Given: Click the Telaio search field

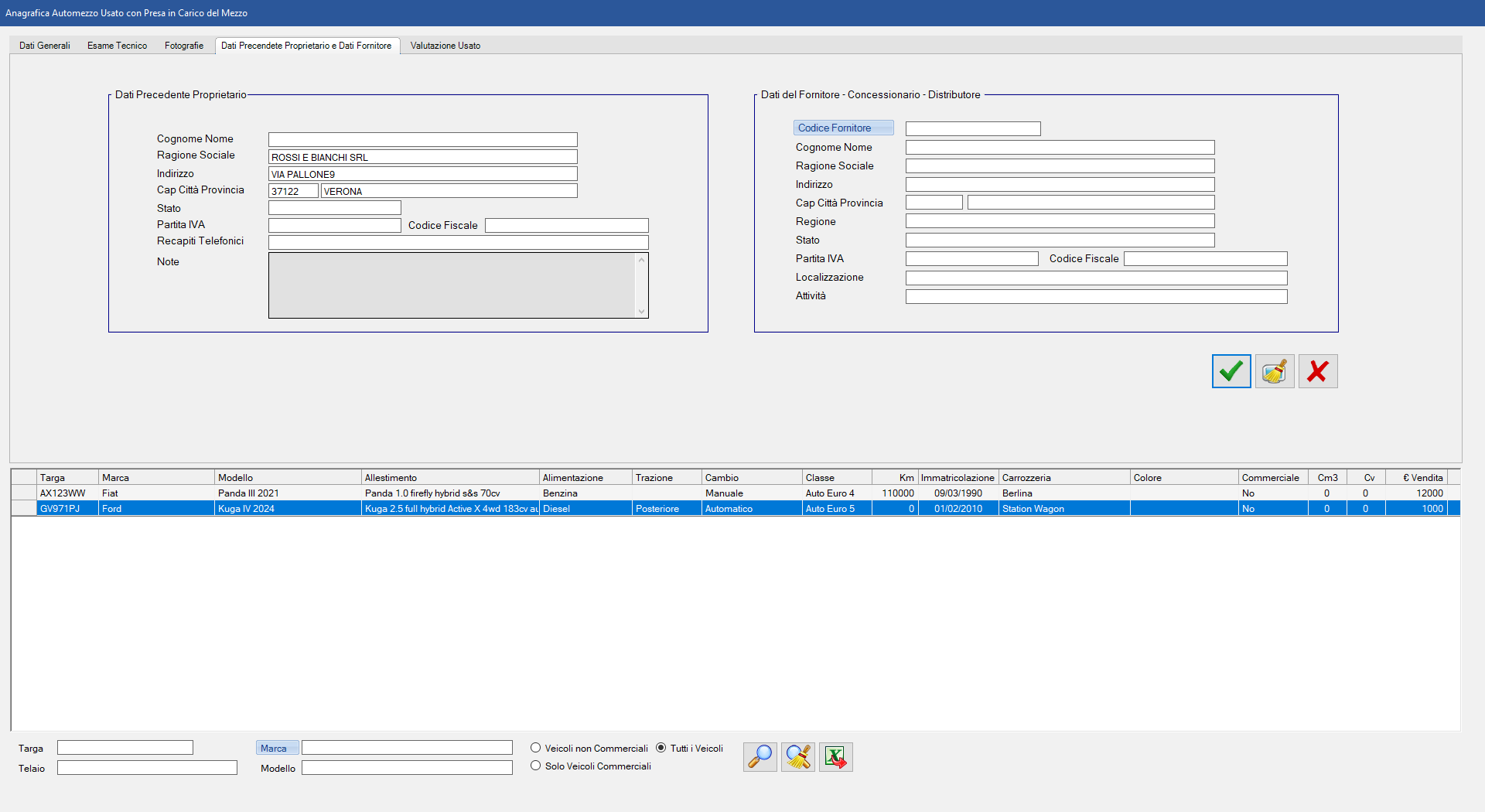Looking at the screenshot, I should pos(147,768).
